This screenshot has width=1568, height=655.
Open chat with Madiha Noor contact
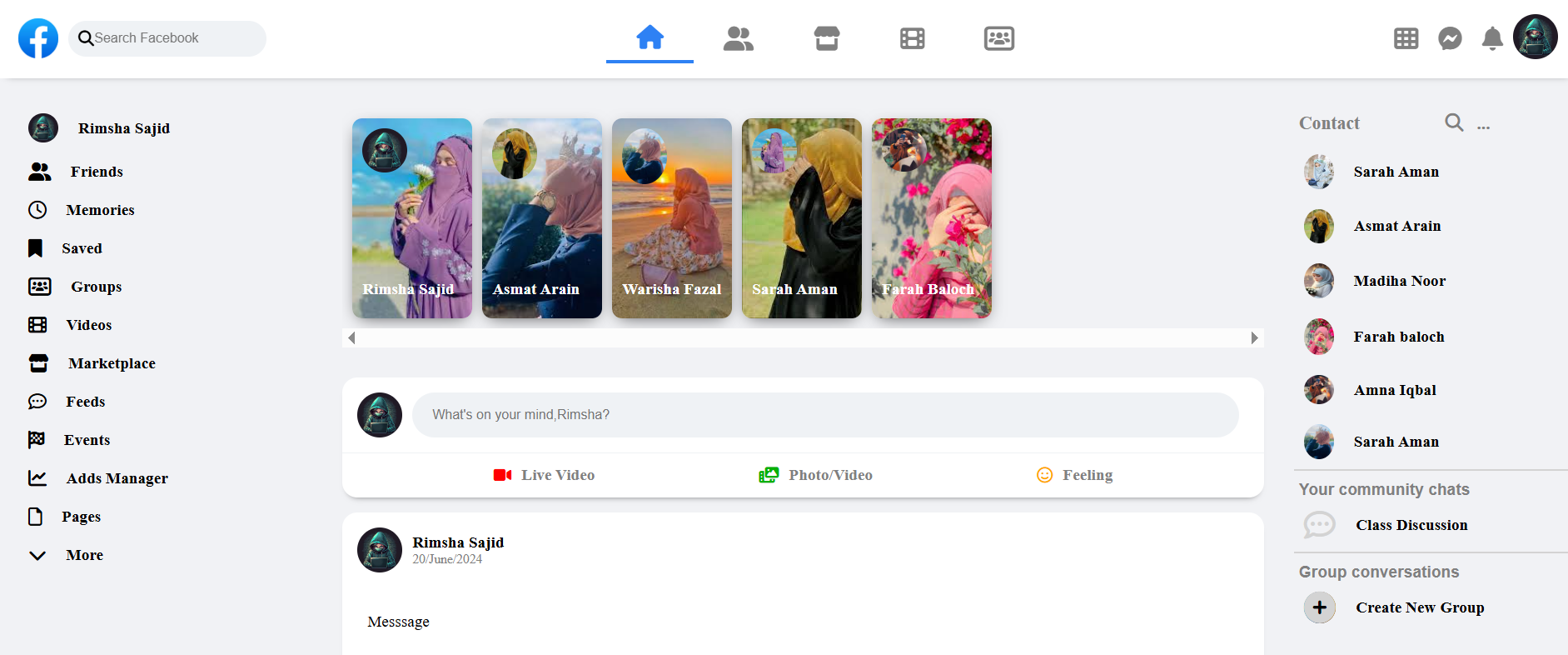1375,281
